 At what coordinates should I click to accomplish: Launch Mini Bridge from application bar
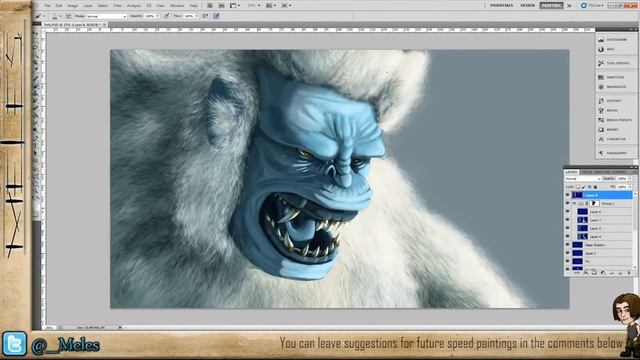(221, 6)
